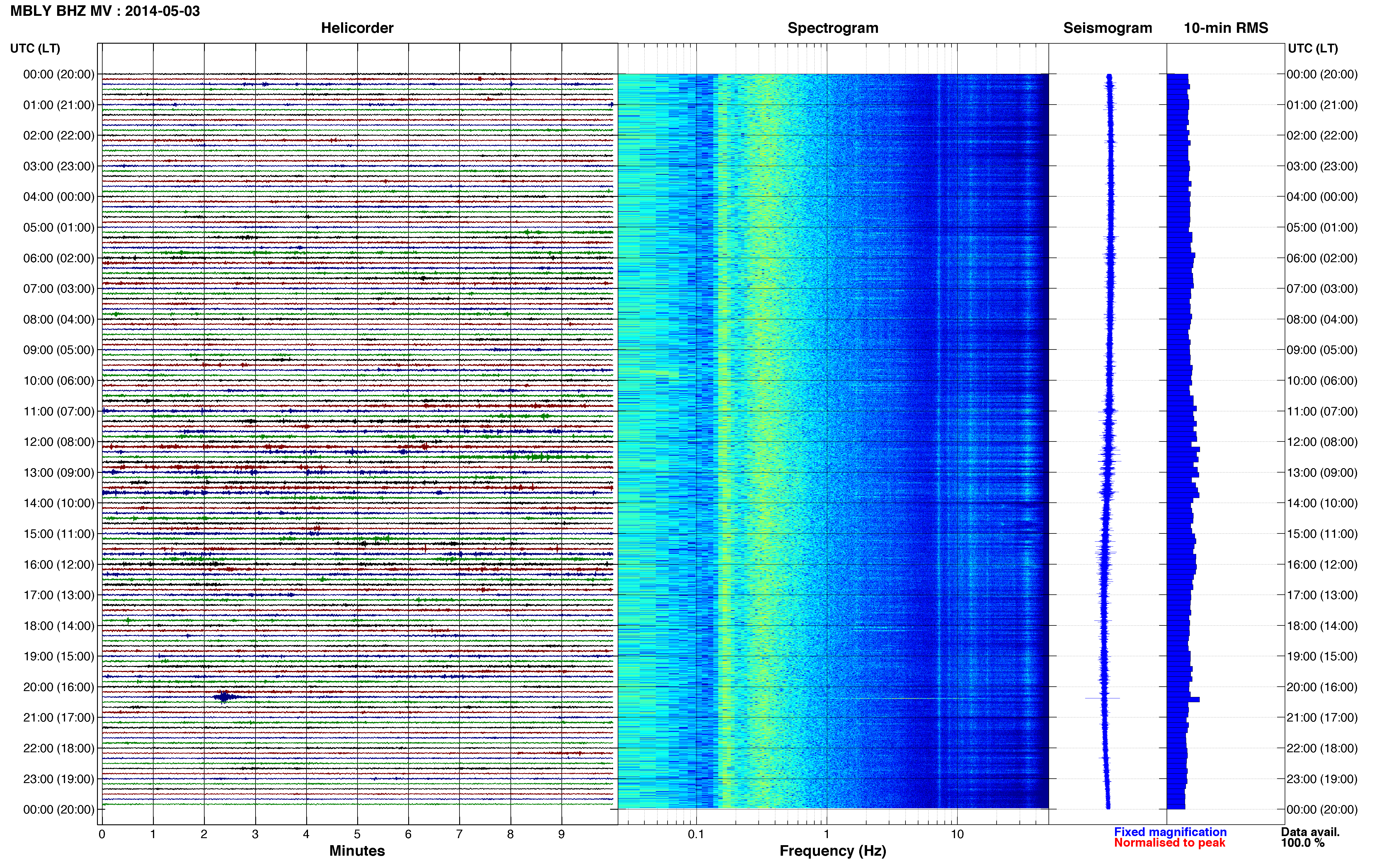The height and width of the screenshot is (868, 1389).
Task: Click the right-axis 19:00 (15:00) time label
Action: click(1322, 657)
